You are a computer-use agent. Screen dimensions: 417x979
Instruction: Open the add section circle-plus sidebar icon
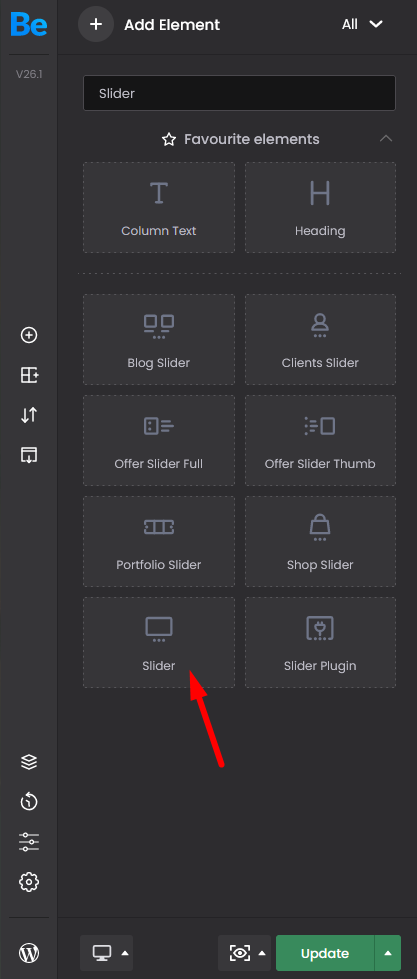tap(29, 335)
